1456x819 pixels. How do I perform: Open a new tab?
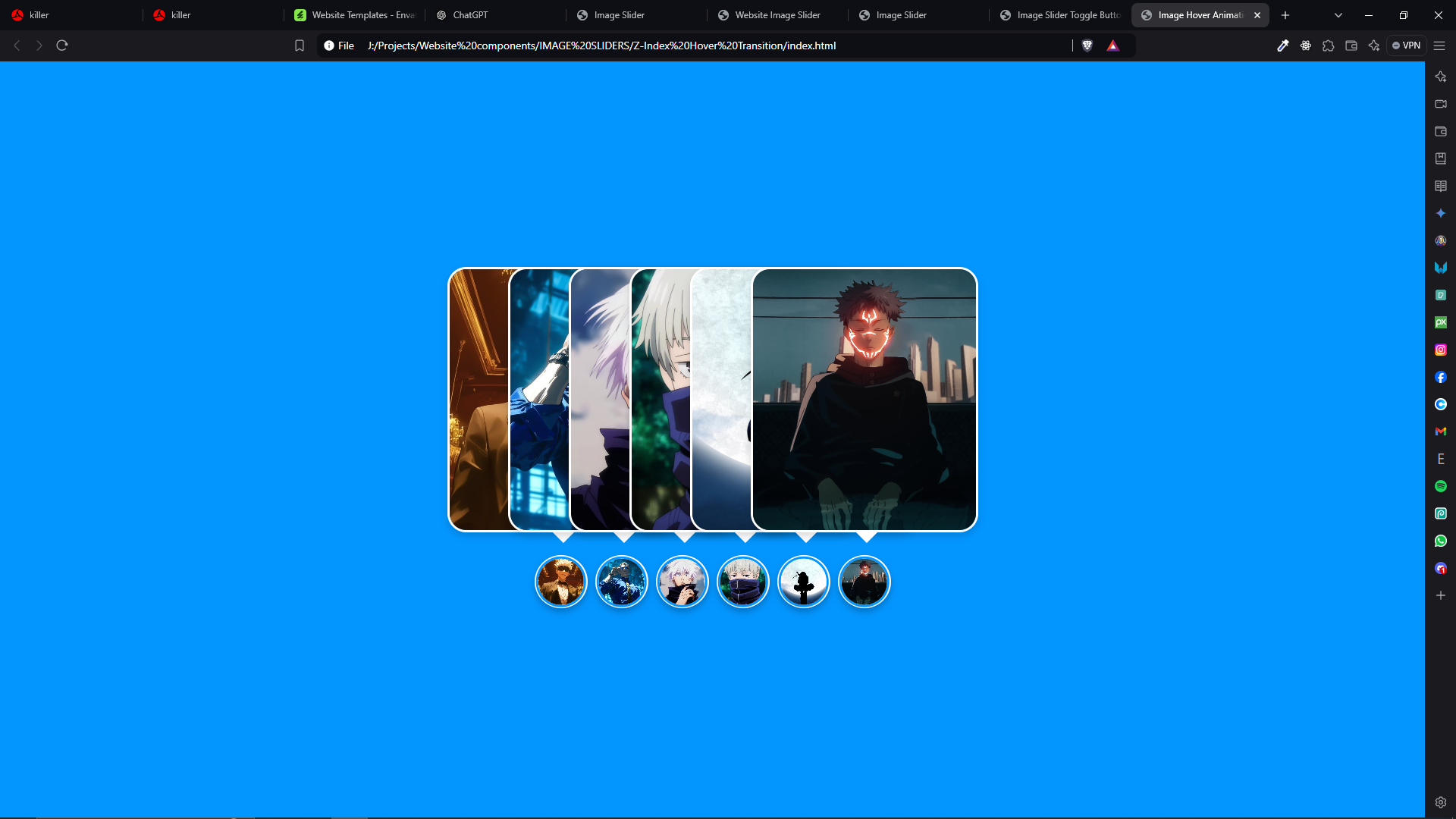[1285, 15]
